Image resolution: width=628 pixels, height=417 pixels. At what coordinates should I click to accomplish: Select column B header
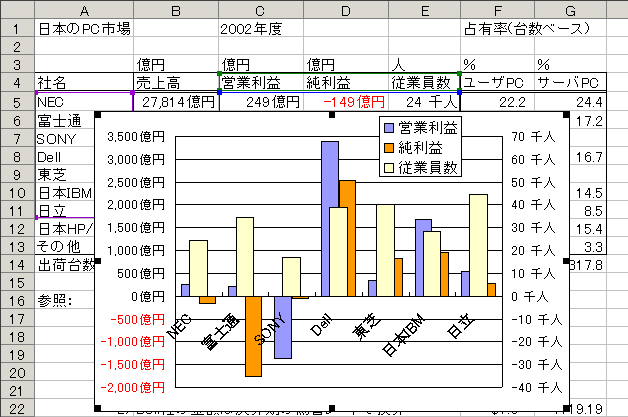(x=176, y=9)
